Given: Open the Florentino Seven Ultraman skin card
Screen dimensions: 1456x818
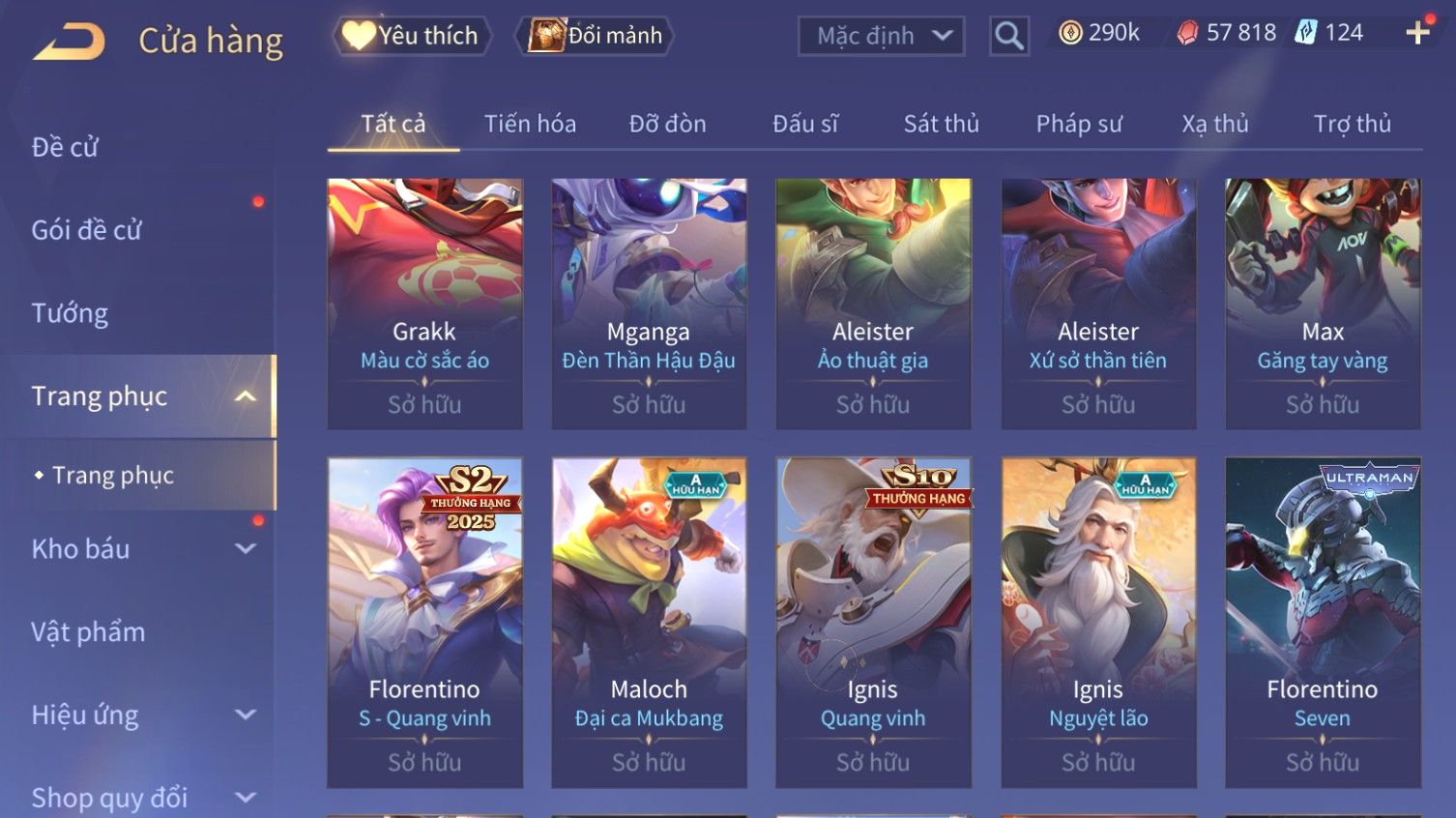Looking at the screenshot, I should tap(1323, 623).
